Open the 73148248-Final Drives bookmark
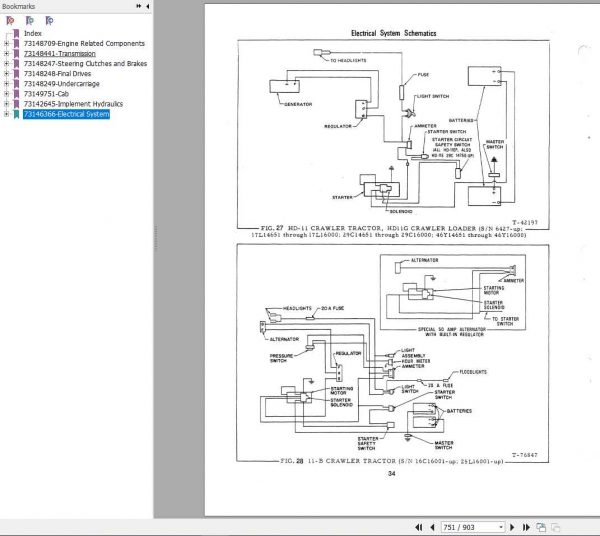Screen dimensions: 600x536 point(57,73)
